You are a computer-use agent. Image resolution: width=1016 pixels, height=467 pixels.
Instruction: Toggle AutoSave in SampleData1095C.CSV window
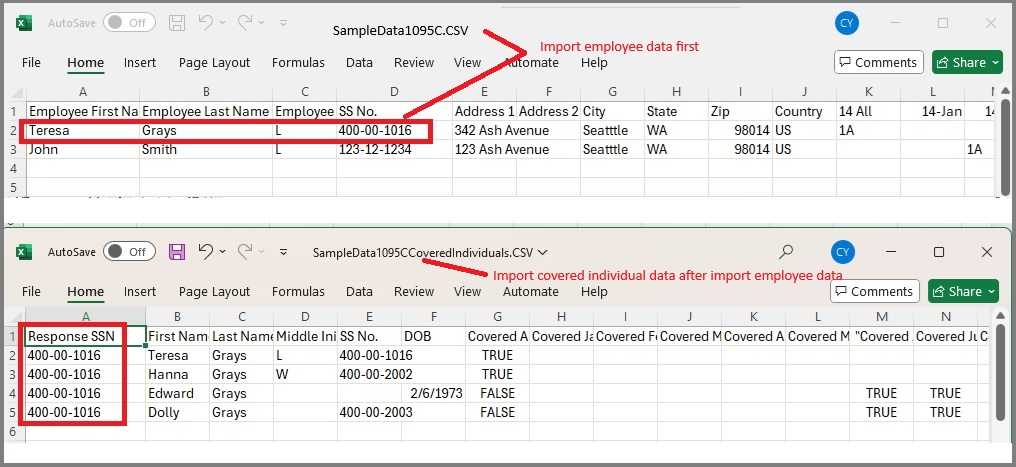pos(128,22)
